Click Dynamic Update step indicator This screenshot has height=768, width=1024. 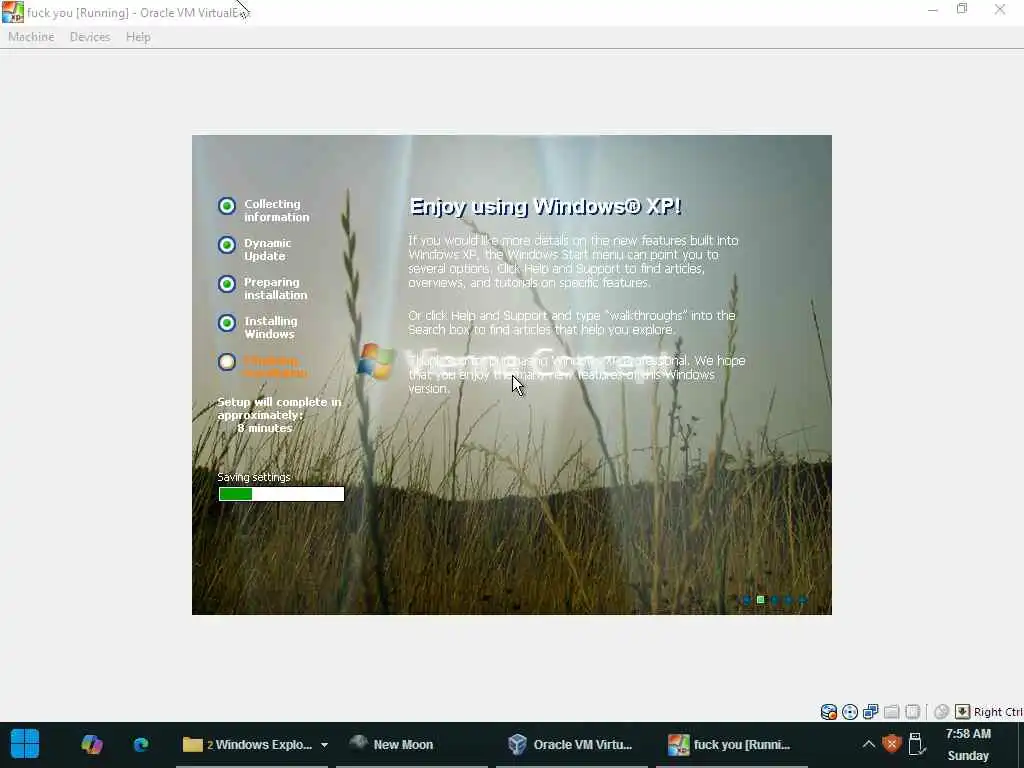227,245
